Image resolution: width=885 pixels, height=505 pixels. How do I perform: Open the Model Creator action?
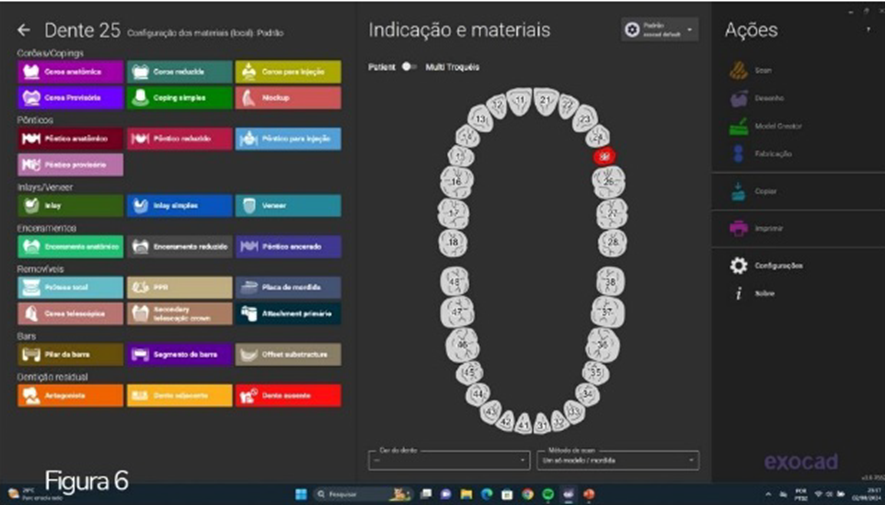click(739, 127)
